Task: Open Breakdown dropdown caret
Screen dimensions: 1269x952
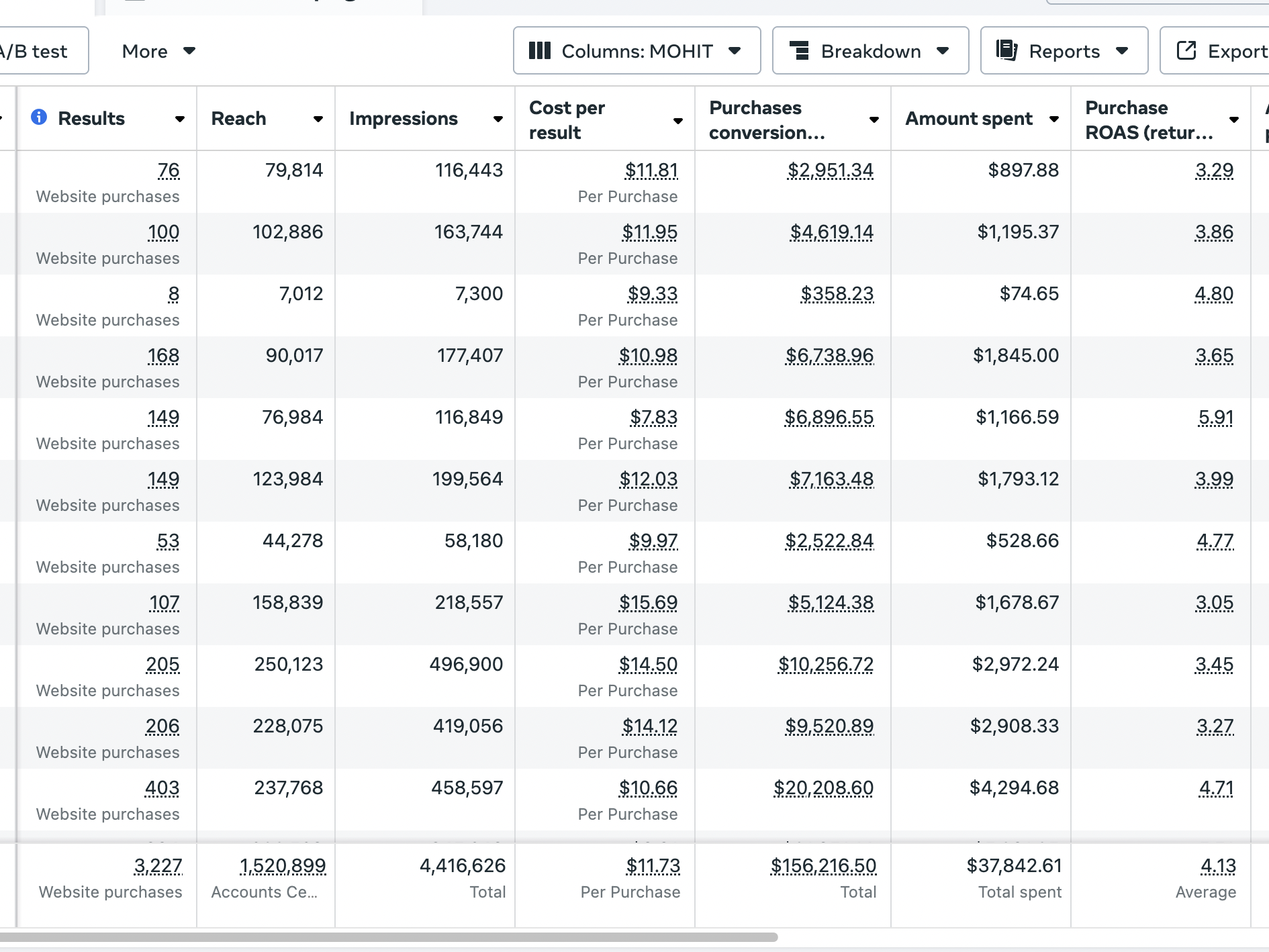Action: click(943, 51)
